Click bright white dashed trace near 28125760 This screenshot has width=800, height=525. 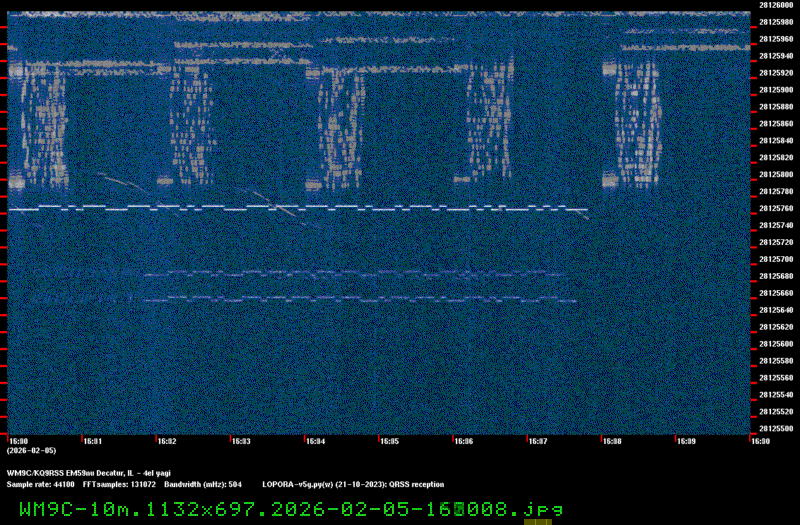(298, 208)
